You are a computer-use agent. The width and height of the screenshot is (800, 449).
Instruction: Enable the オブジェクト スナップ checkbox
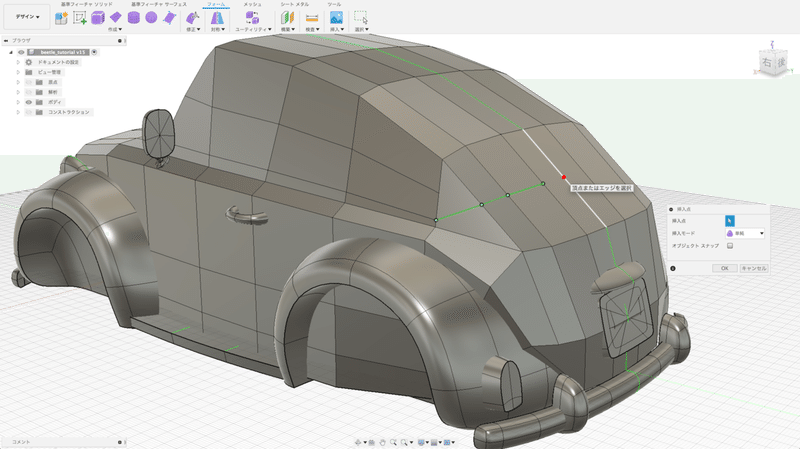[729, 245]
